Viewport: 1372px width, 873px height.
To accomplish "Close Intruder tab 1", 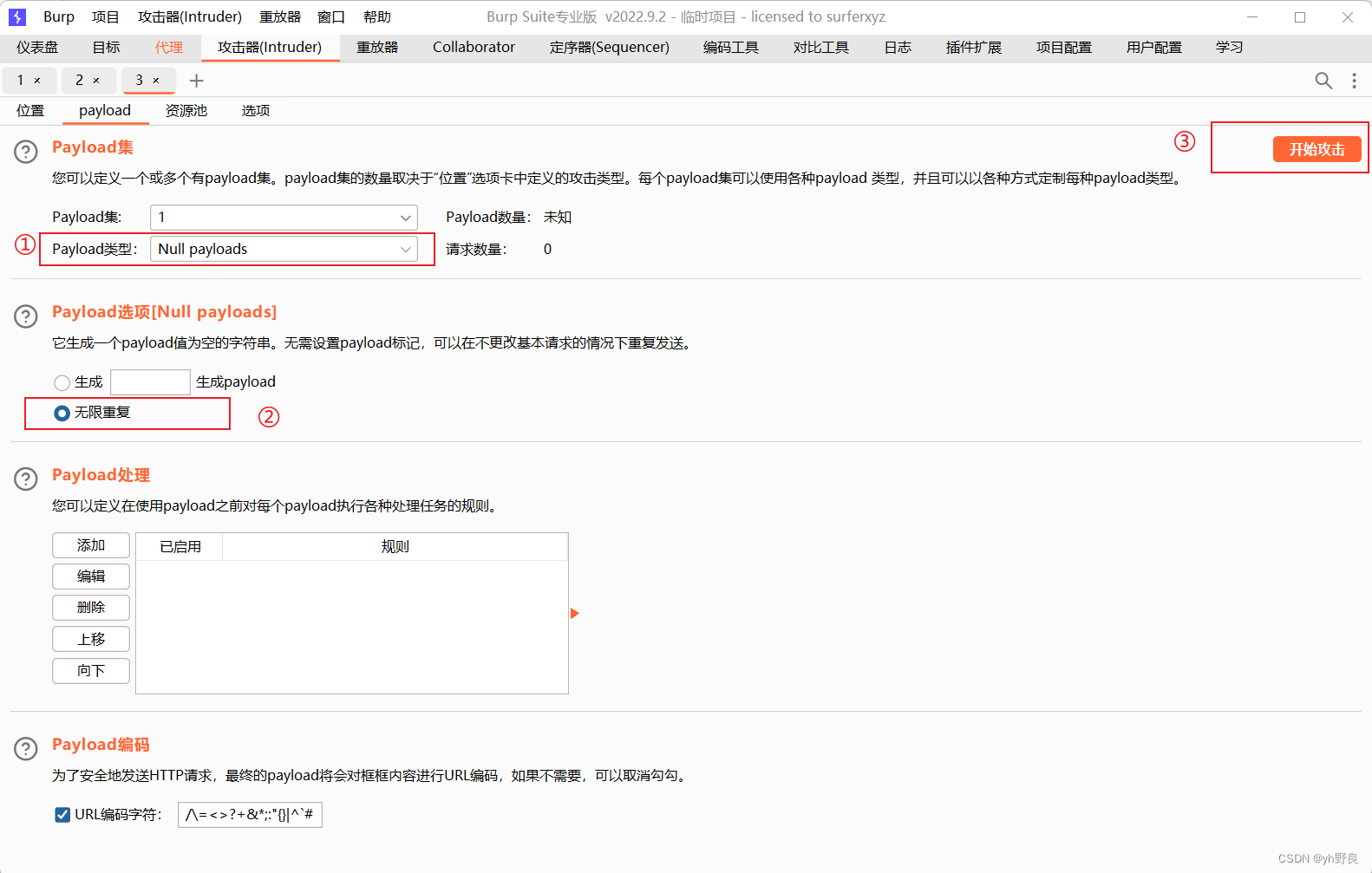I will point(37,81).
